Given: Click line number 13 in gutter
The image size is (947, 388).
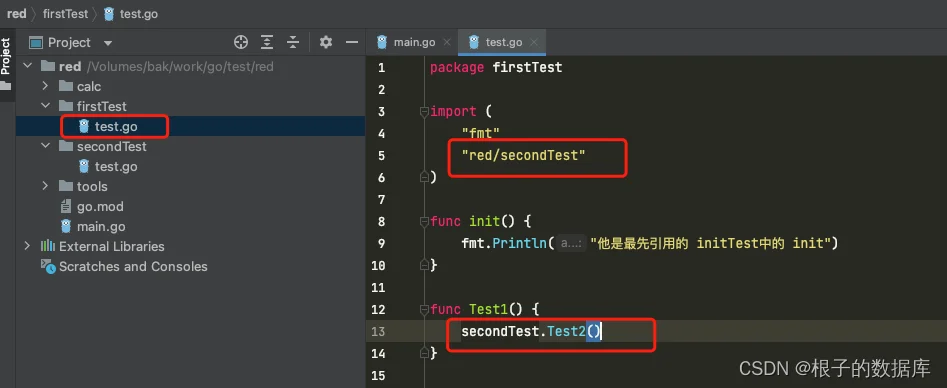Looking at the screenshot, I should (x=378, y=331).
